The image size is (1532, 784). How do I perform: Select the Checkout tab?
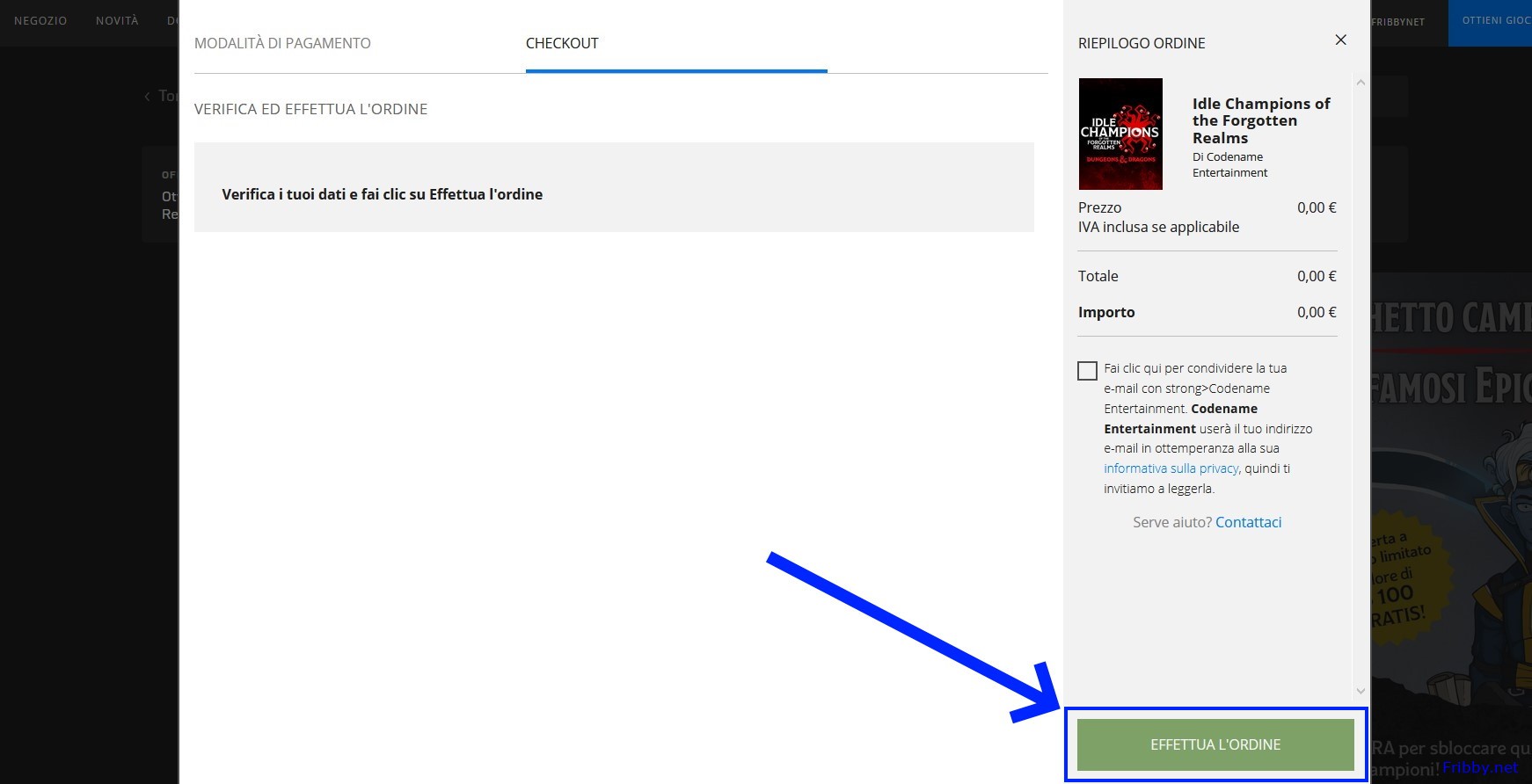(562, 43)
